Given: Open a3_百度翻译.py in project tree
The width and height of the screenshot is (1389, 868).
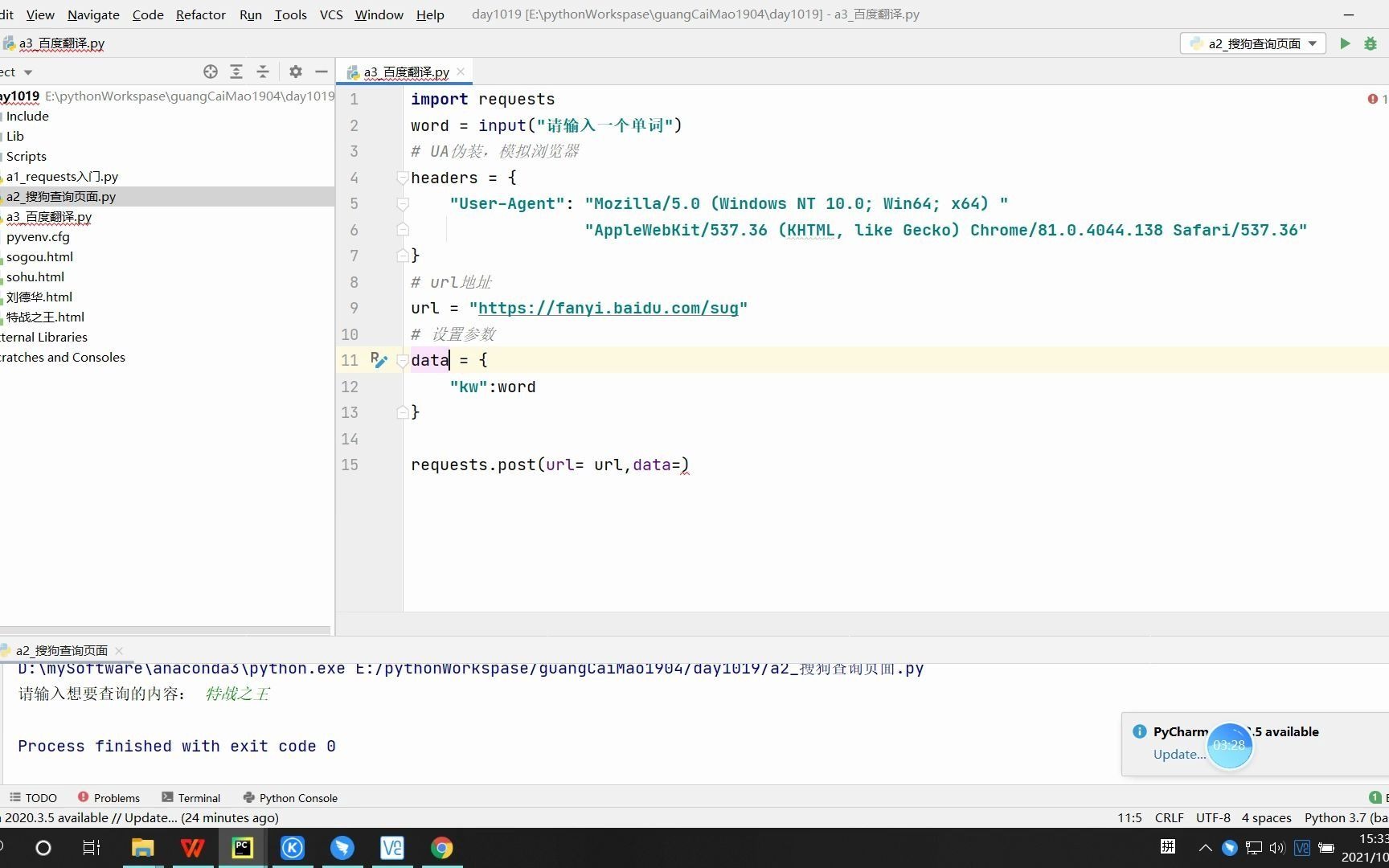Looking at the screenshot, I should coord(49,216).
